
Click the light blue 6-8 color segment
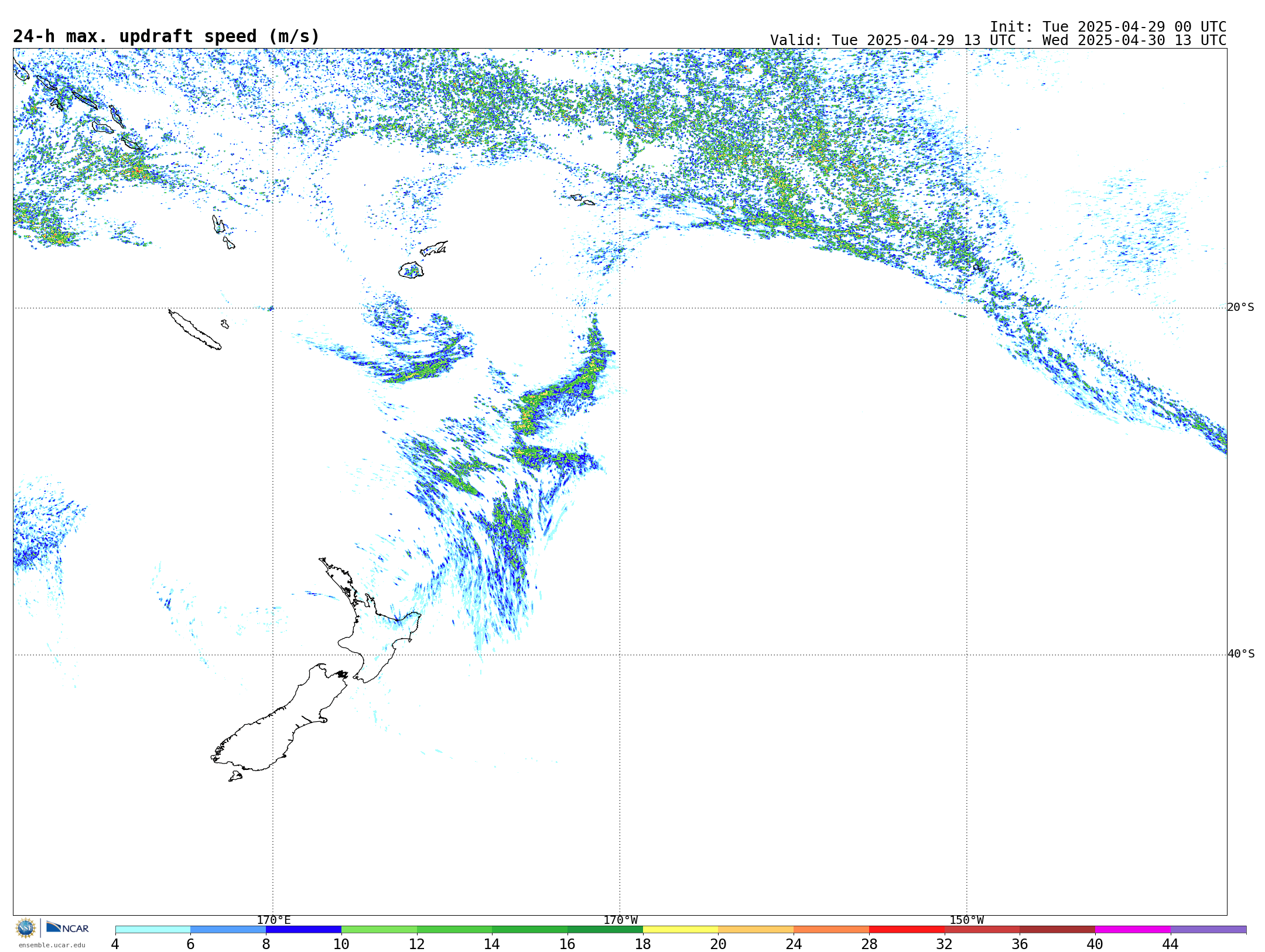(228, 929)
